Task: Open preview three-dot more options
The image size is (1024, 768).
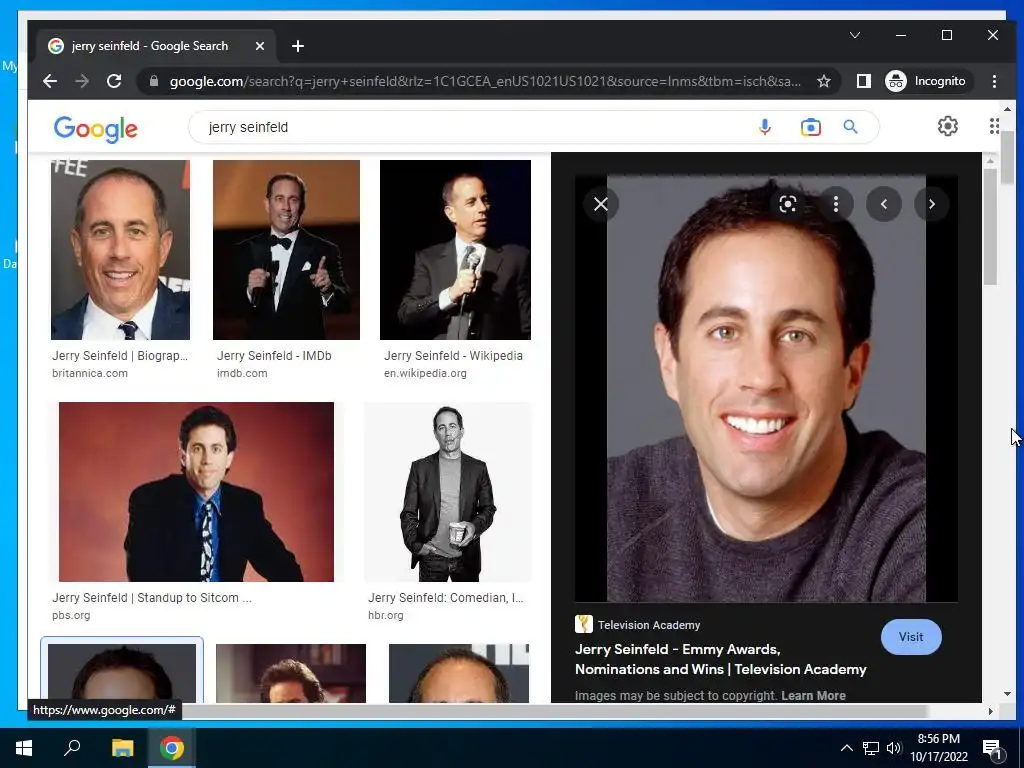Action: click(x=836, y=204)
